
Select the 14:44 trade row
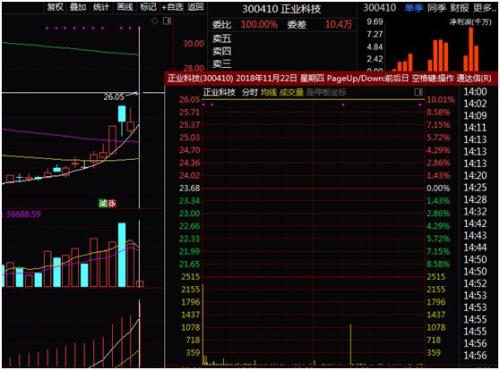pyautogui.click(x=475, y=248)
